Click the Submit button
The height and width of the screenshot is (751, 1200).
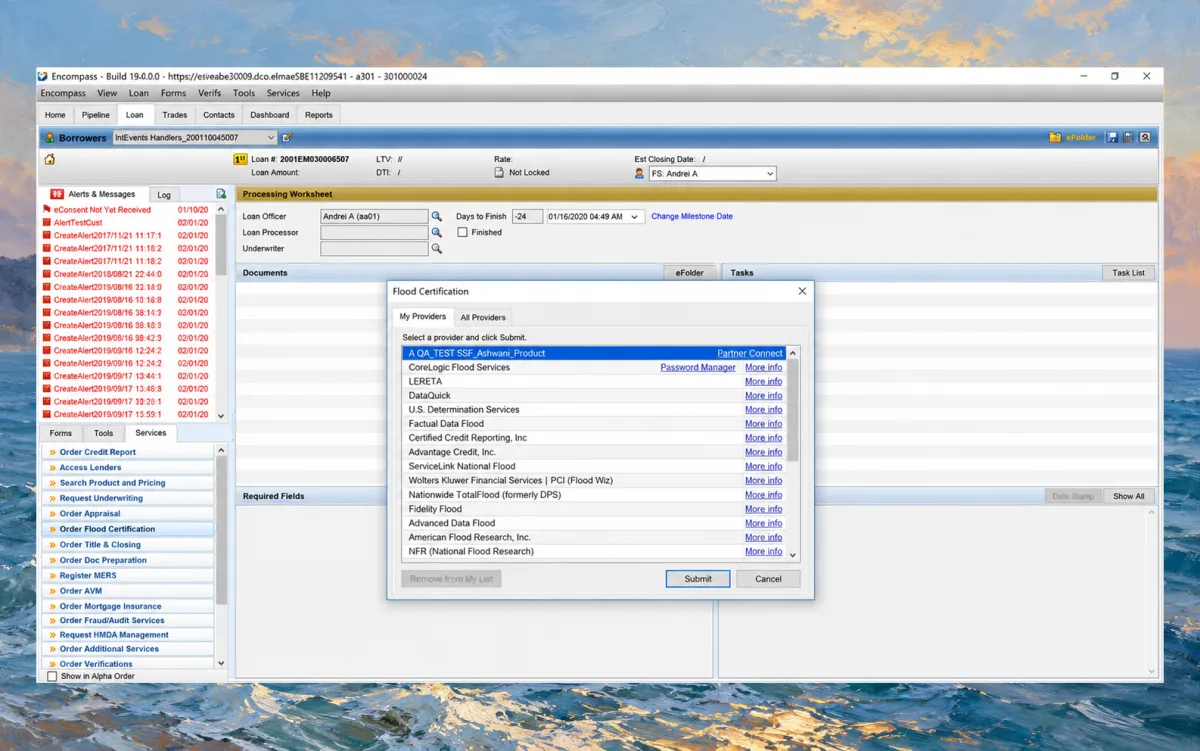coord(698,579)
